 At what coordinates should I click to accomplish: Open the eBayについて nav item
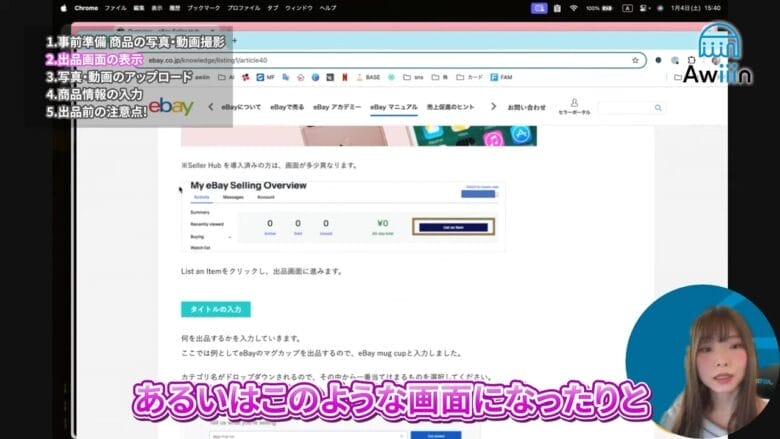coord(241,107)
